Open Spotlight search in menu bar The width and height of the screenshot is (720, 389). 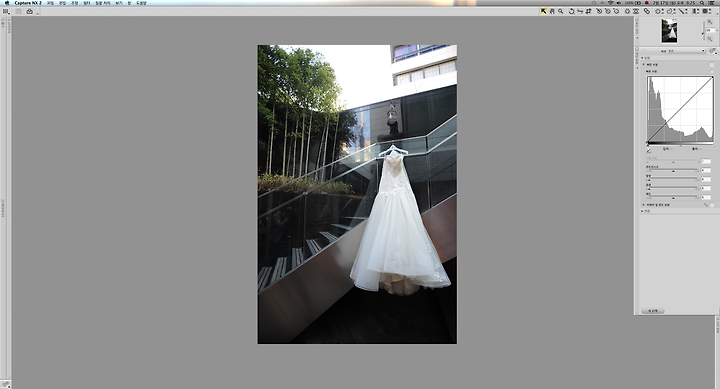pos(702,3)
